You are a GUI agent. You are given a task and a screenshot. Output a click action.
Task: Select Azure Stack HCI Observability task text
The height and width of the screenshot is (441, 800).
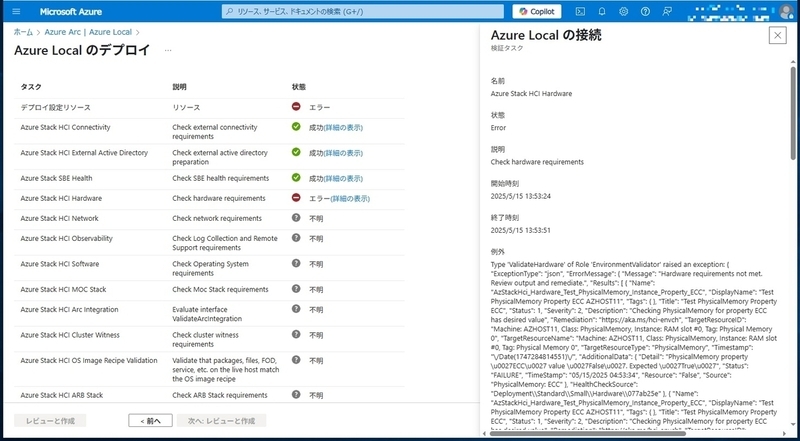coord(66,238)
